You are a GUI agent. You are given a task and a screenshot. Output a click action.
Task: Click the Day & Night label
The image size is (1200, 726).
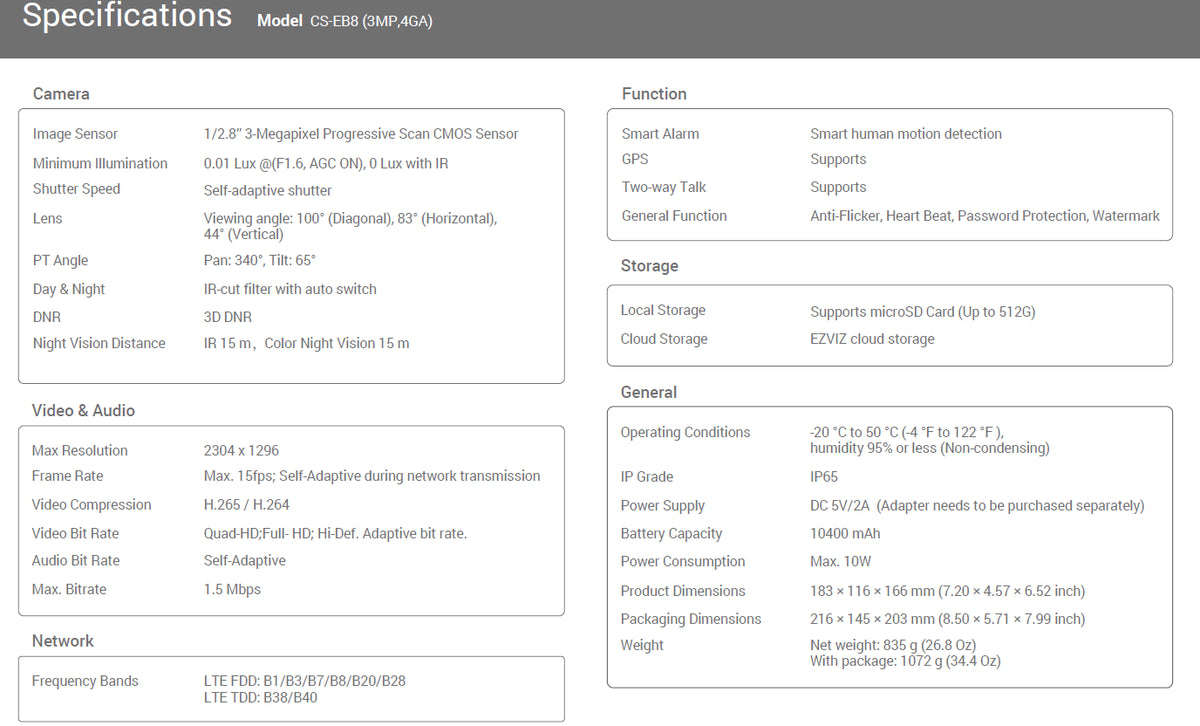(x=68, y=289)
